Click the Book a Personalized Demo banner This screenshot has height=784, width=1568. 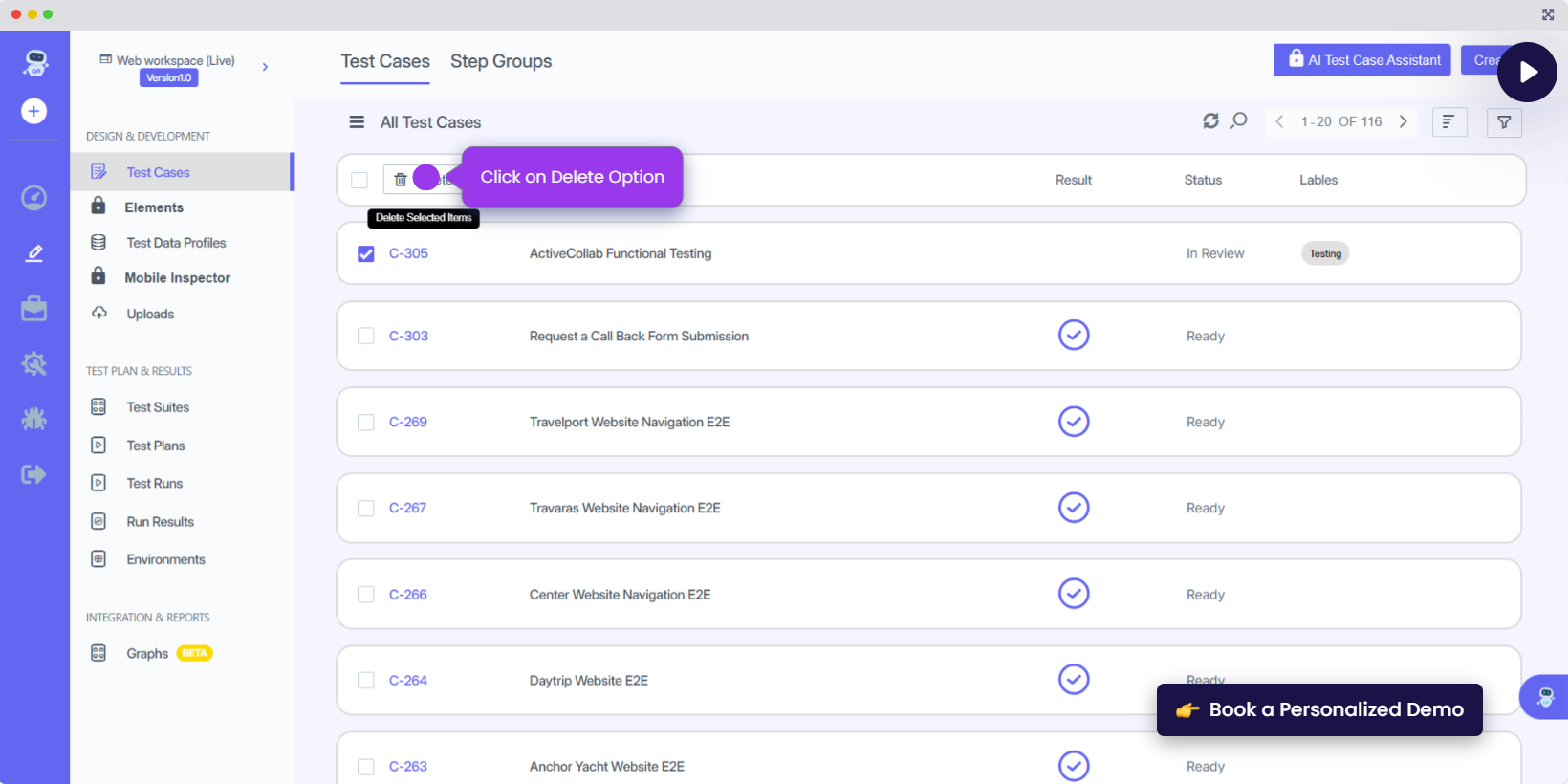[x=1319, y=709]
